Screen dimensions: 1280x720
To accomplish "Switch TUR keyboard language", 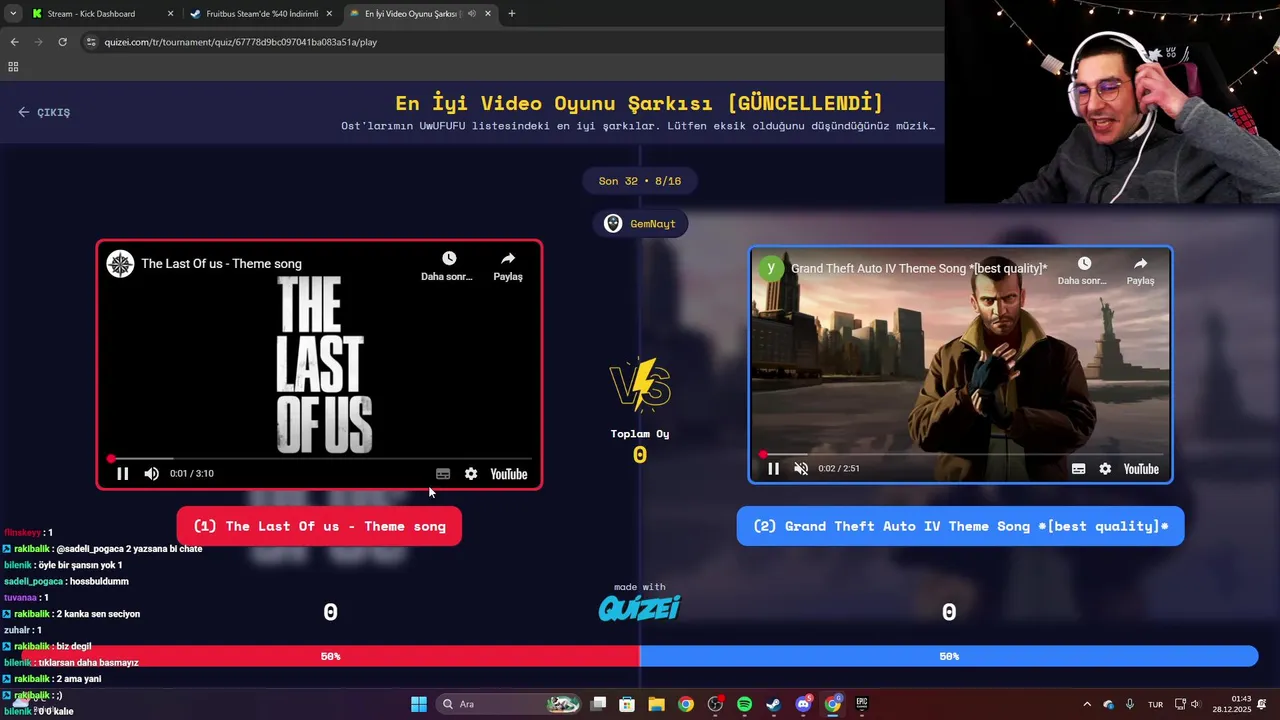I will [x=1155, y=704].
